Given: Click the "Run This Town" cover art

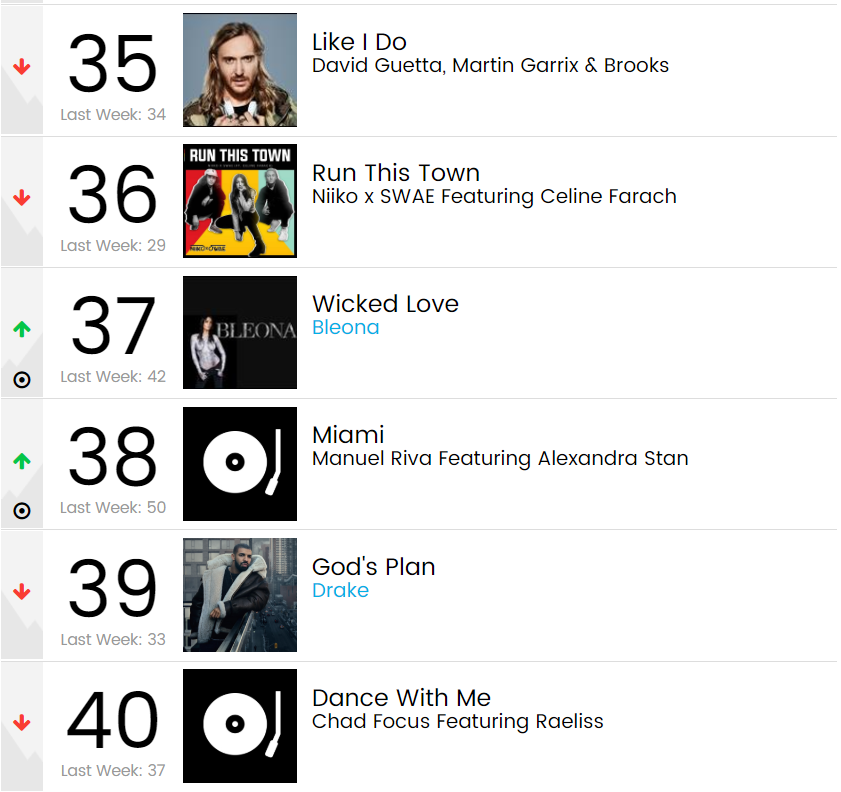Looking at the screenshot, I should 239,201.
